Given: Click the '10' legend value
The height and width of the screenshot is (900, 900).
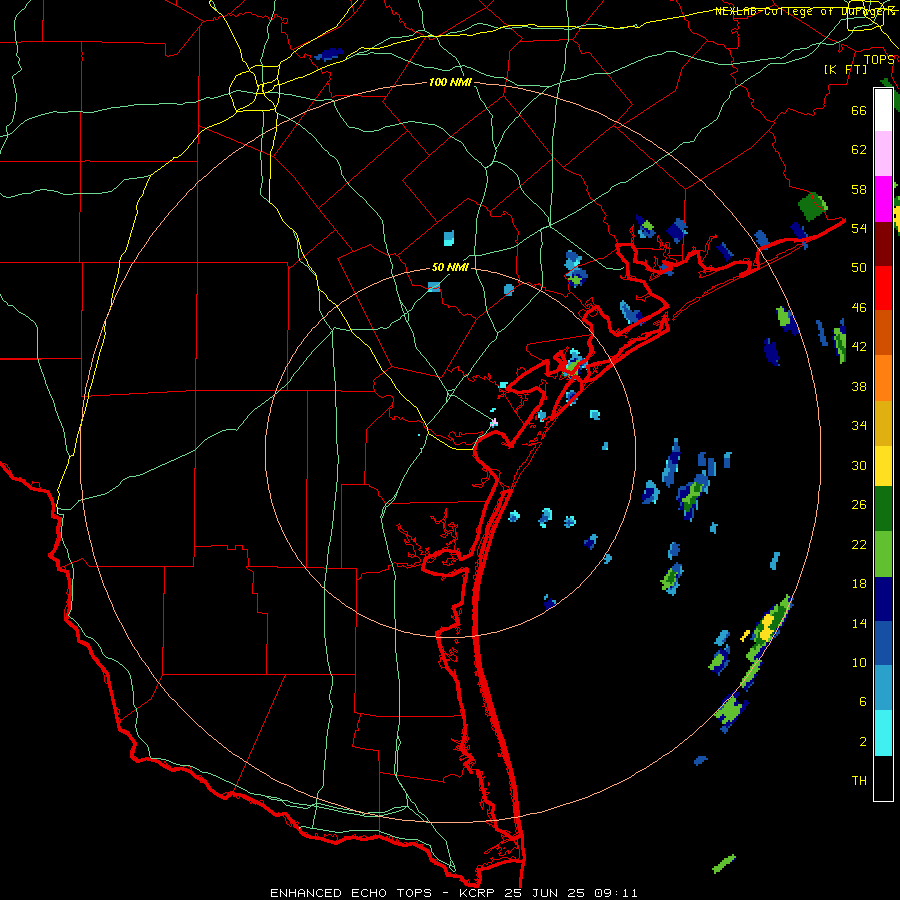Looking at the screenshot, I should pyautogui.click(x=859, y=662).
